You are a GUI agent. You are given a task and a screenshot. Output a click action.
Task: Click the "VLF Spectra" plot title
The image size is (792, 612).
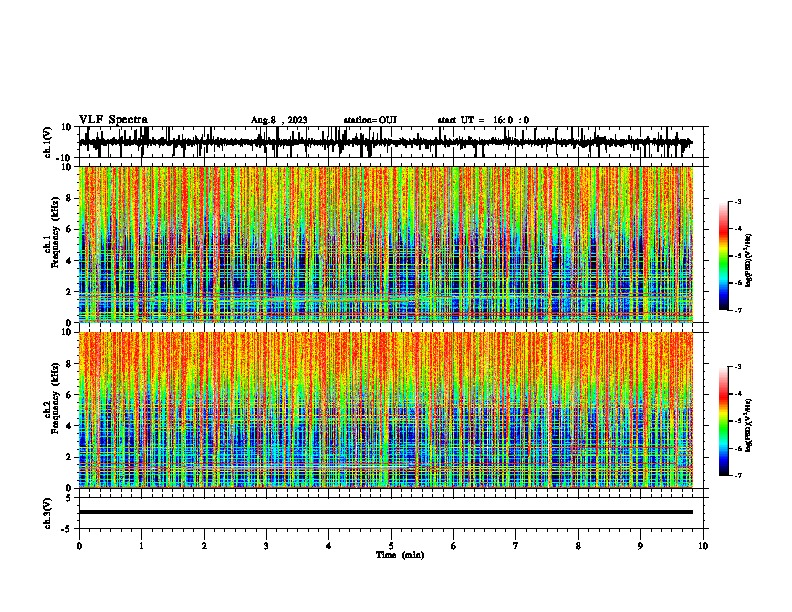click(113, 120)
